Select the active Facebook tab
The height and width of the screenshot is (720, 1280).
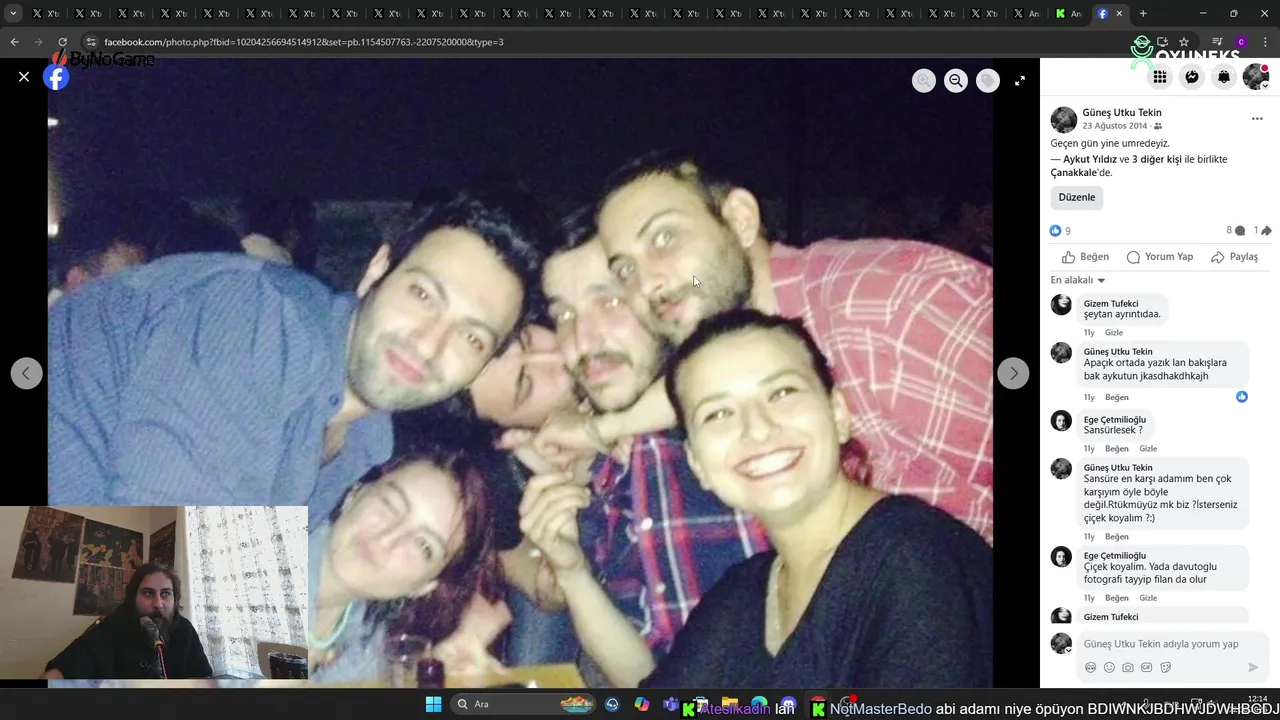1110,13
